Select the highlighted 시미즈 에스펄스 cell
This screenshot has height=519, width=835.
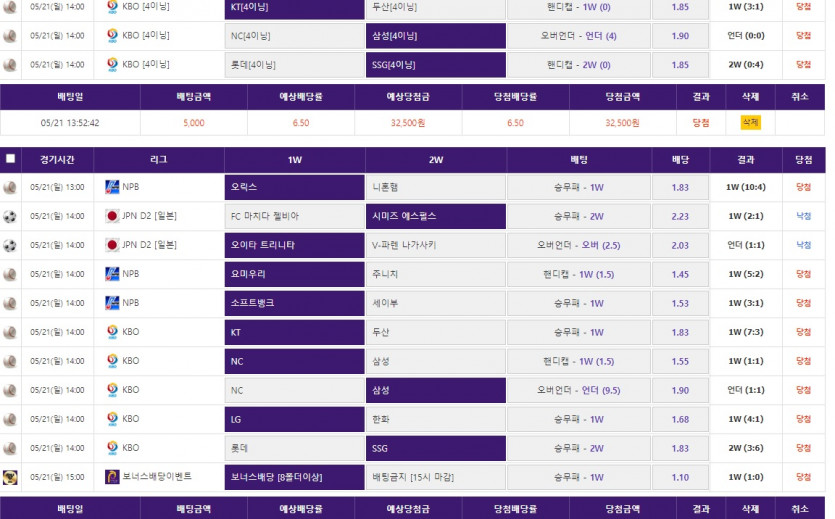(x=436, y=217)
